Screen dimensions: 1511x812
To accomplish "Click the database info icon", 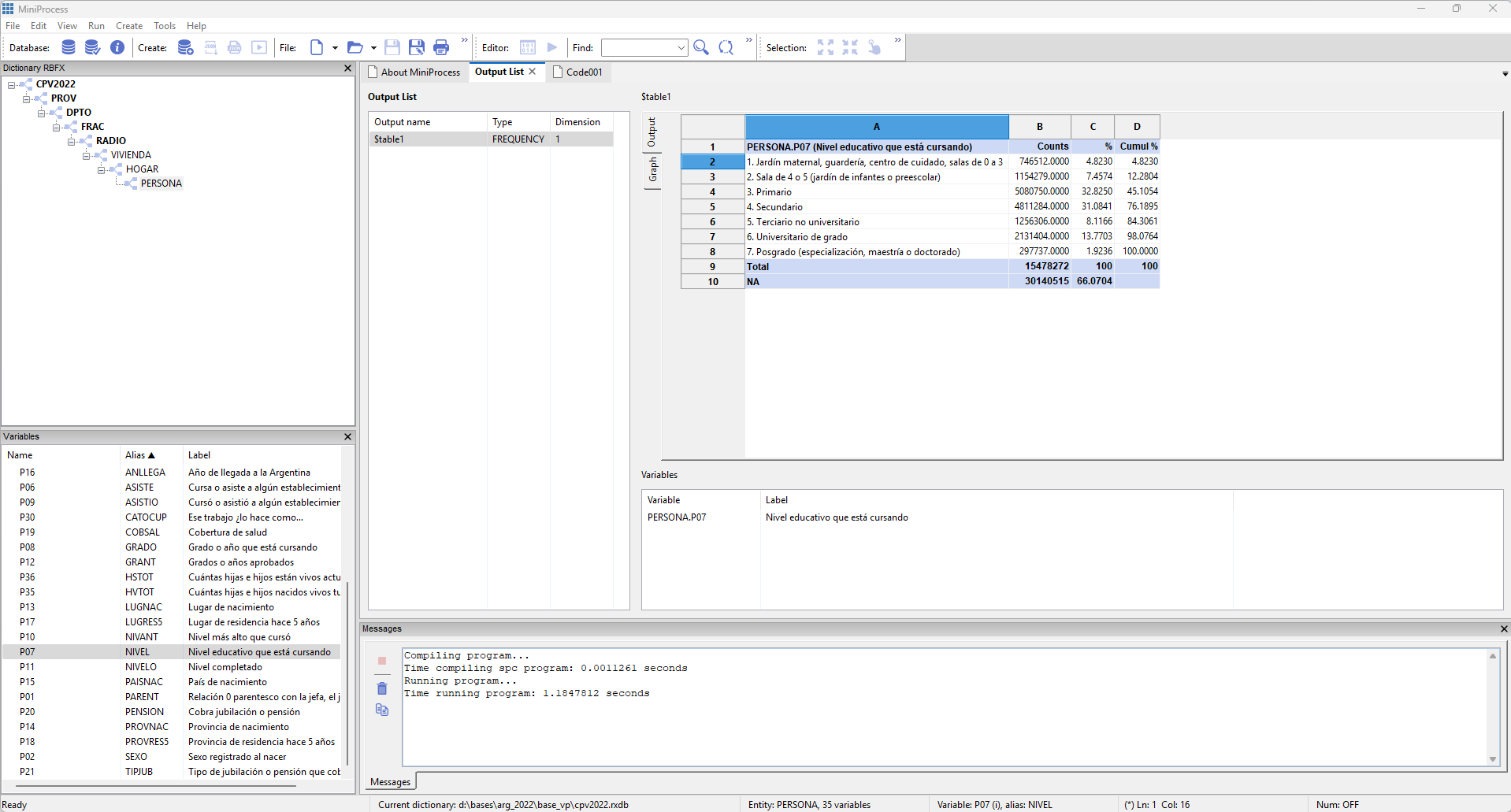I will 117,47.
